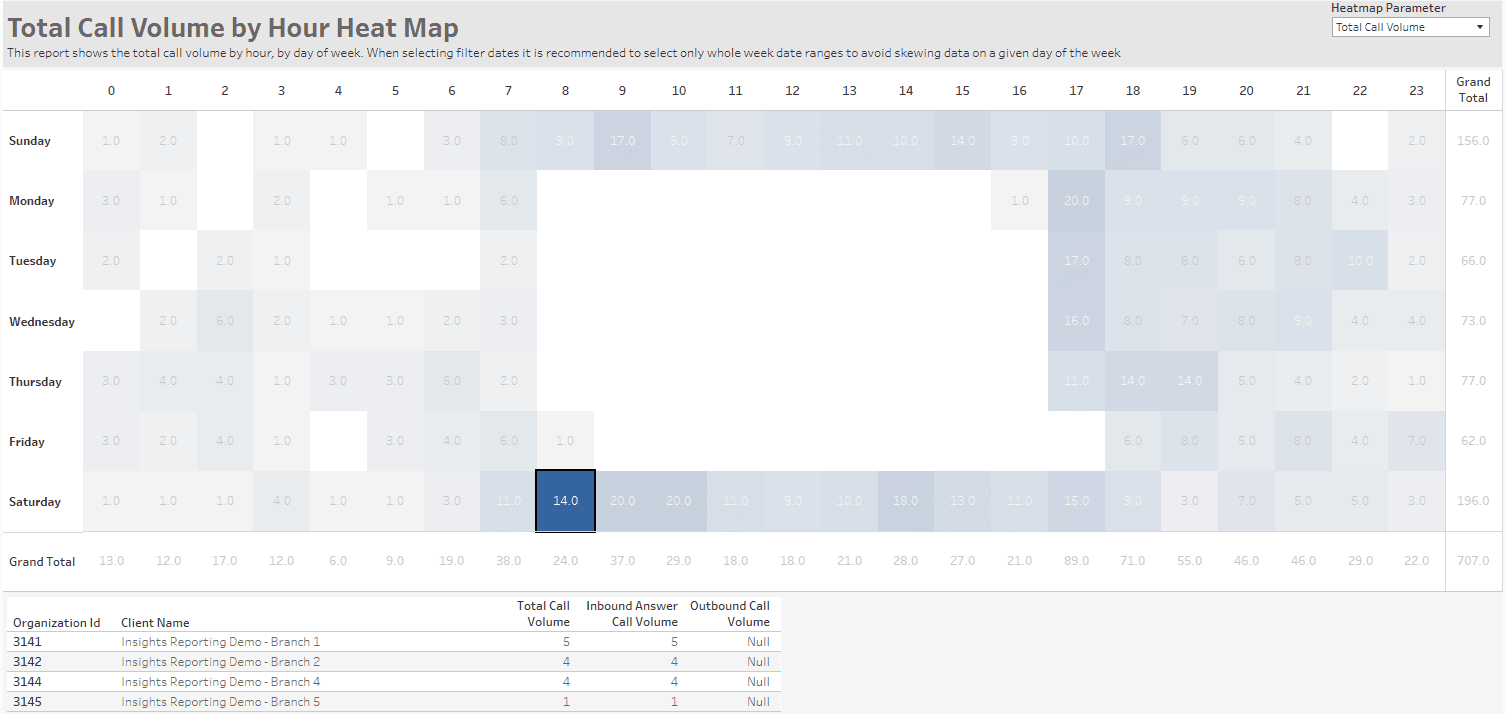Select Wednesday hour 2 cell showing 6.0

click(225, 321)
